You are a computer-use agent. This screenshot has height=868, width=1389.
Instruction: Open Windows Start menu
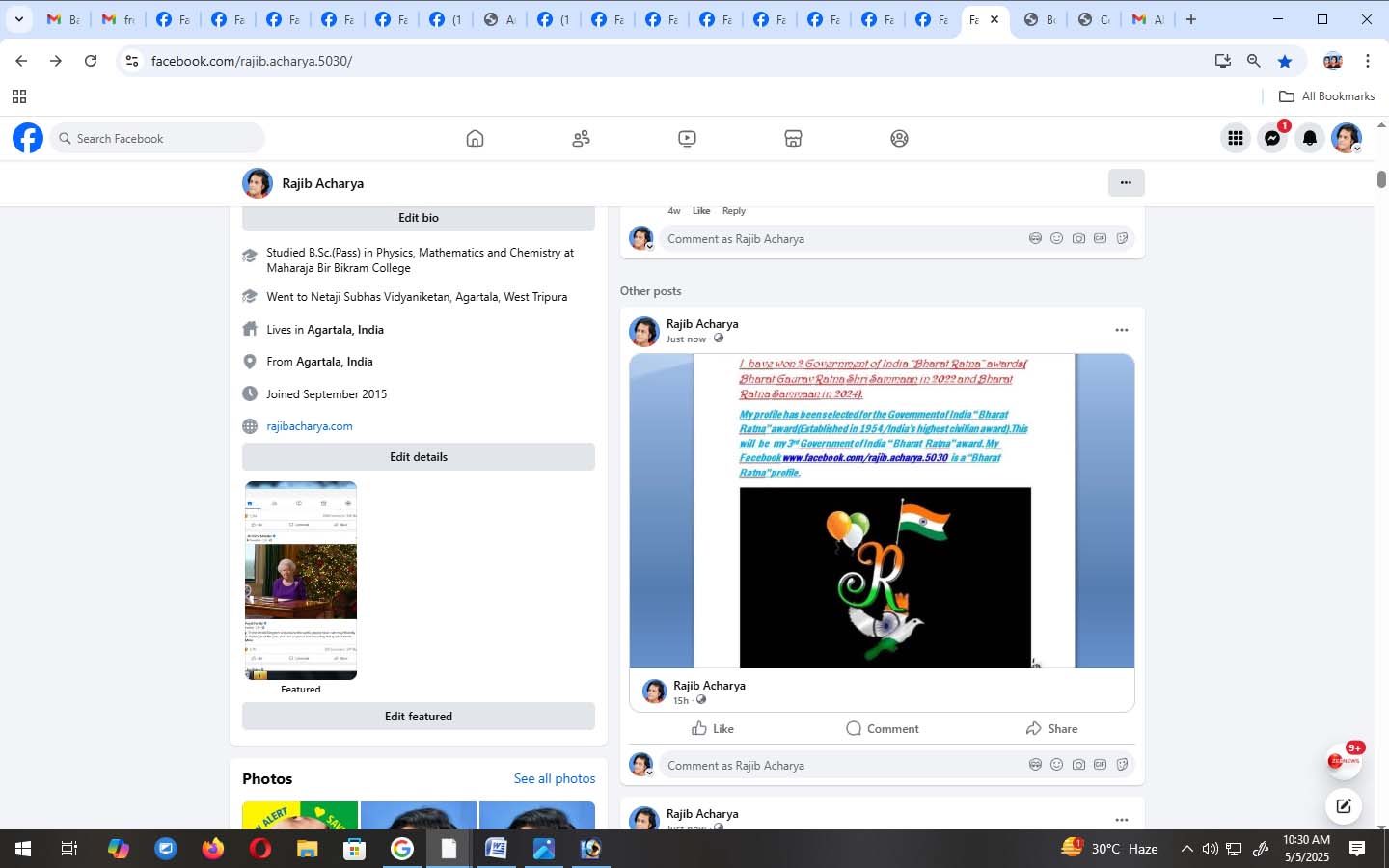(x=23, y=849)
